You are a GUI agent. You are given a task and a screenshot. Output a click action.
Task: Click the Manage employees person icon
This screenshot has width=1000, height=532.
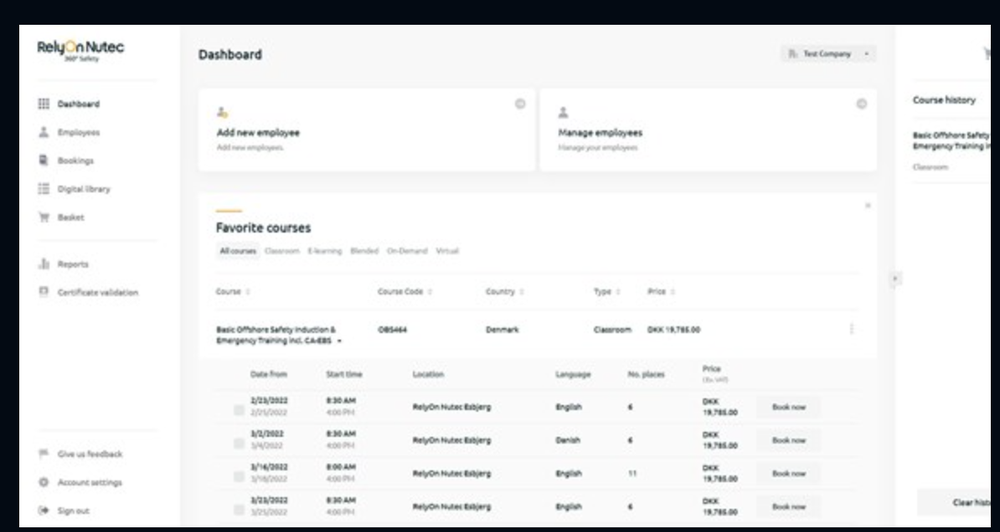(x=563, y=112)
